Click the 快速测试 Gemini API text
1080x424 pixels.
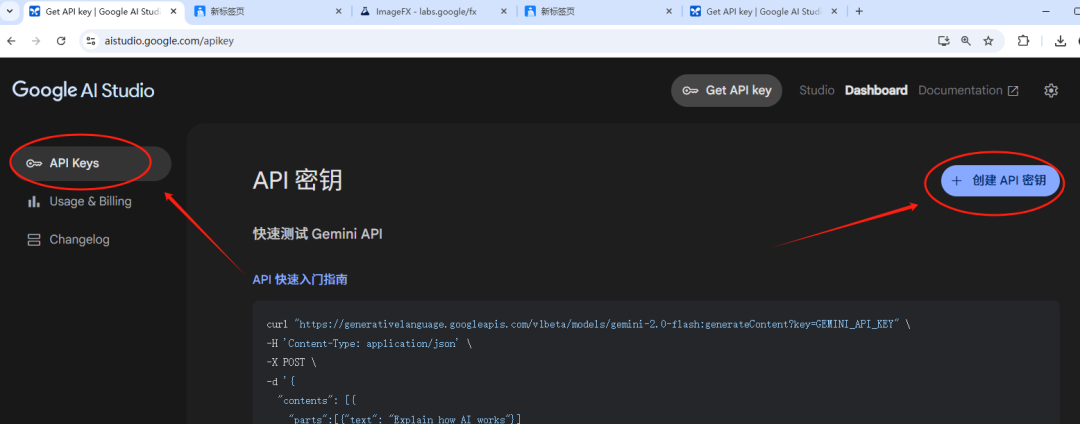coord(318,234)
